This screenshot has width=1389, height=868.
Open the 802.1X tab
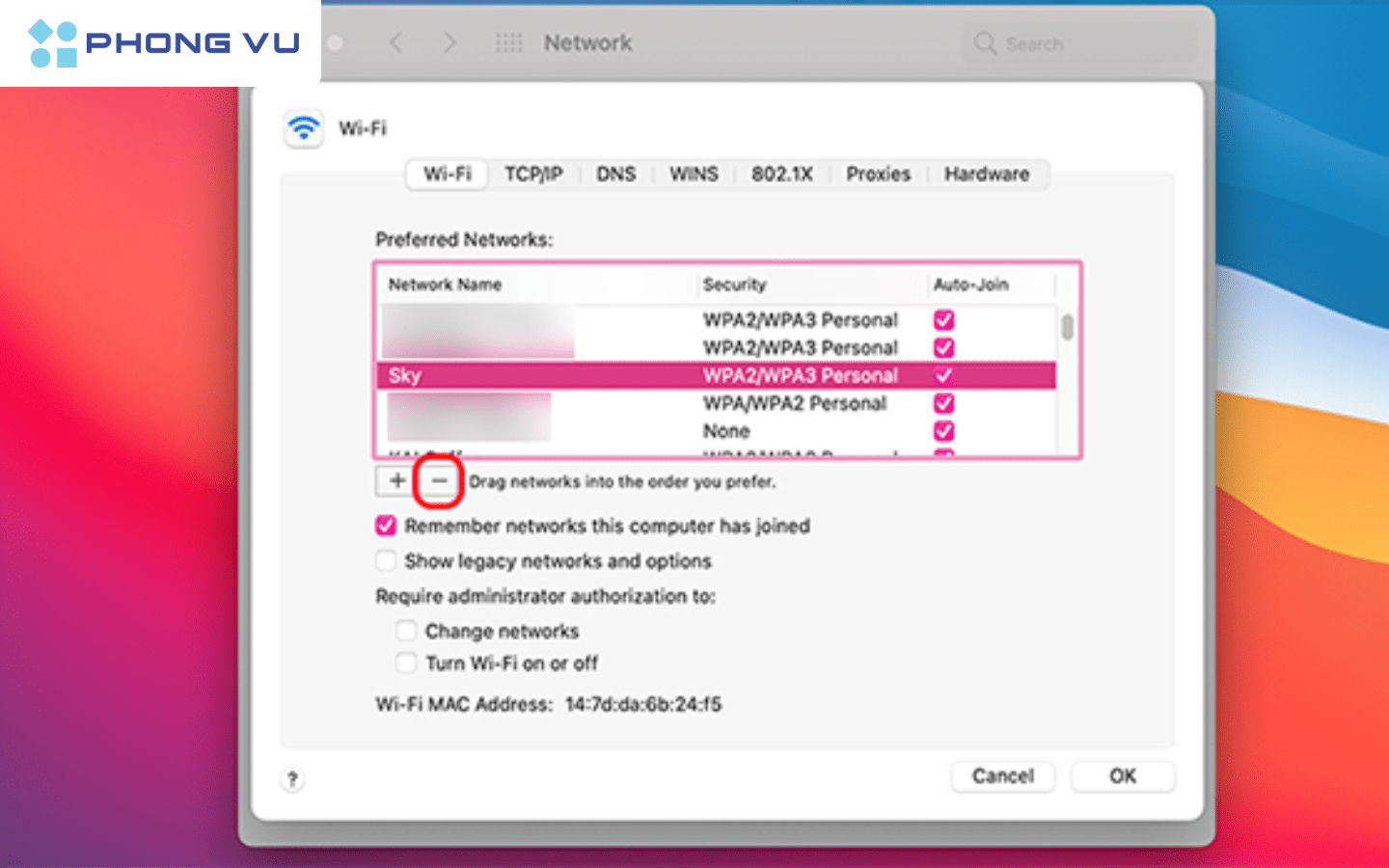pos(782,174)
